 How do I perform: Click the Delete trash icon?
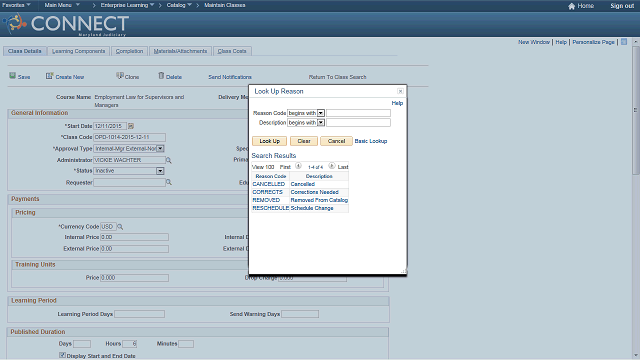point(161,76)
